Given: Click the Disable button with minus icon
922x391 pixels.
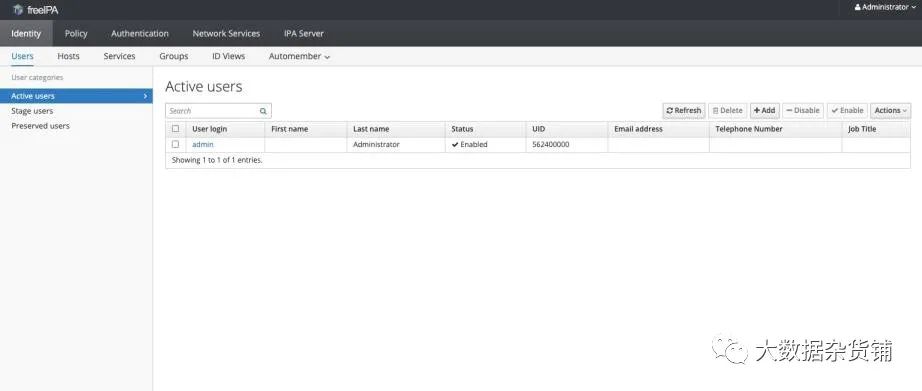Looking at the screenshot, I should tap(803, 111).
